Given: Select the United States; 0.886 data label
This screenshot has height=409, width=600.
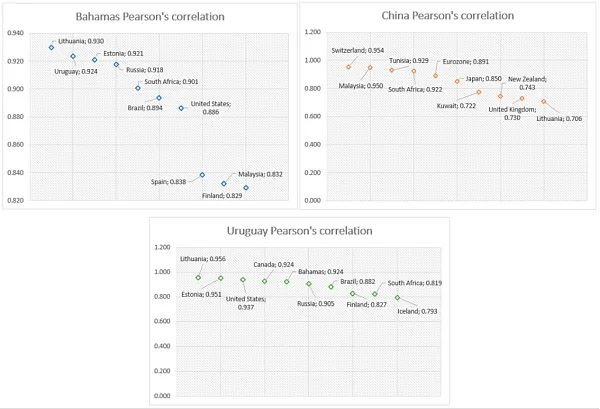Looking at the screenshot, I should coord(211,108).
